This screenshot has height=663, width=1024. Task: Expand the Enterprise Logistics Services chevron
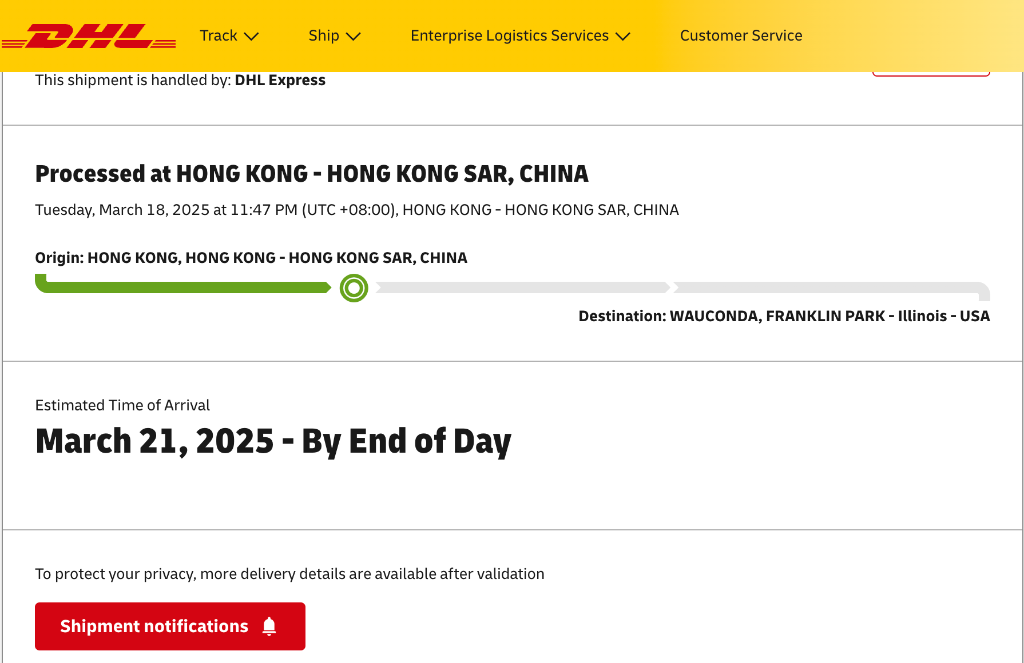[623, 36]
